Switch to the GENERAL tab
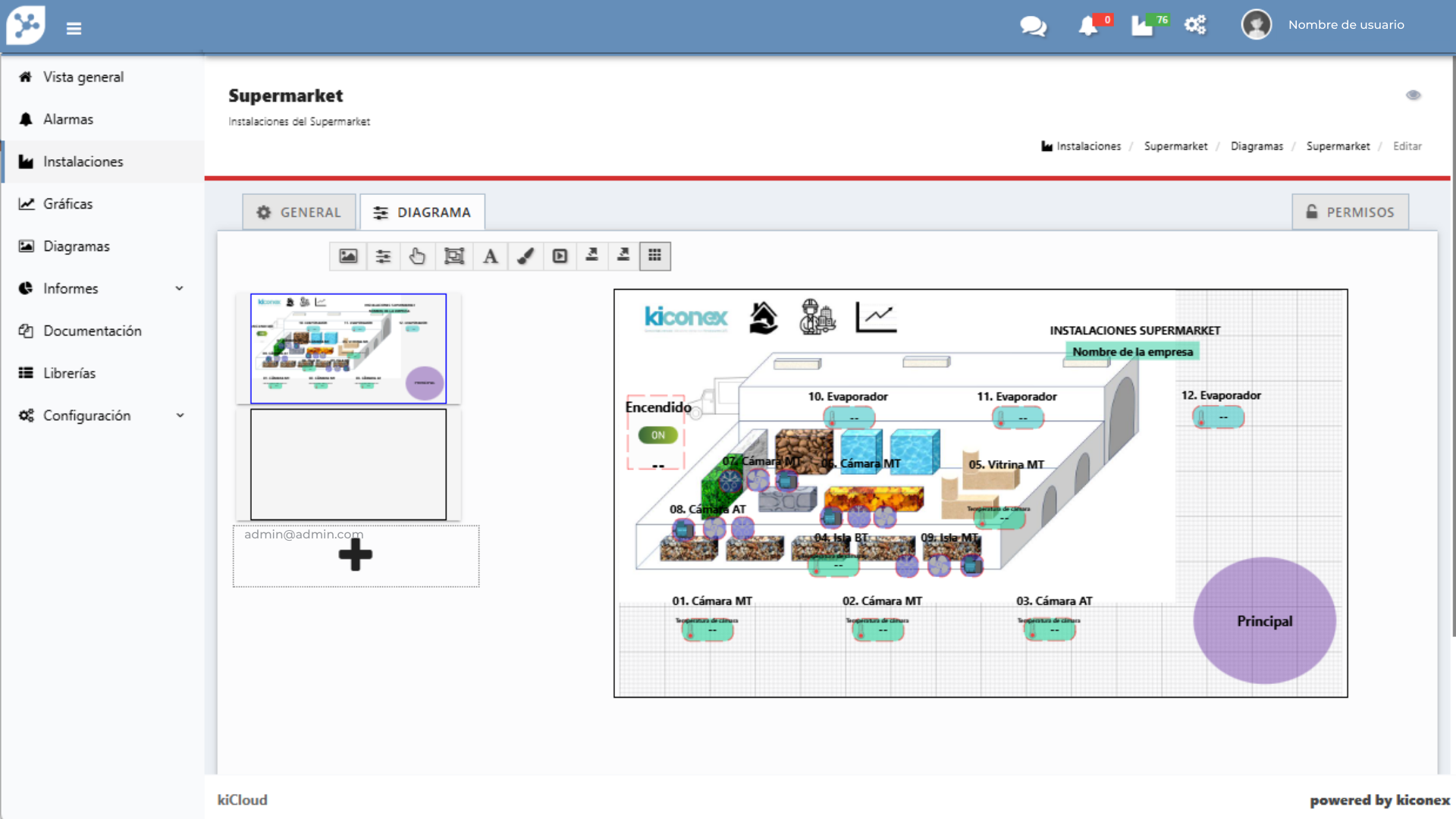Screen dimensions: 1456x819 coord(299,212)
